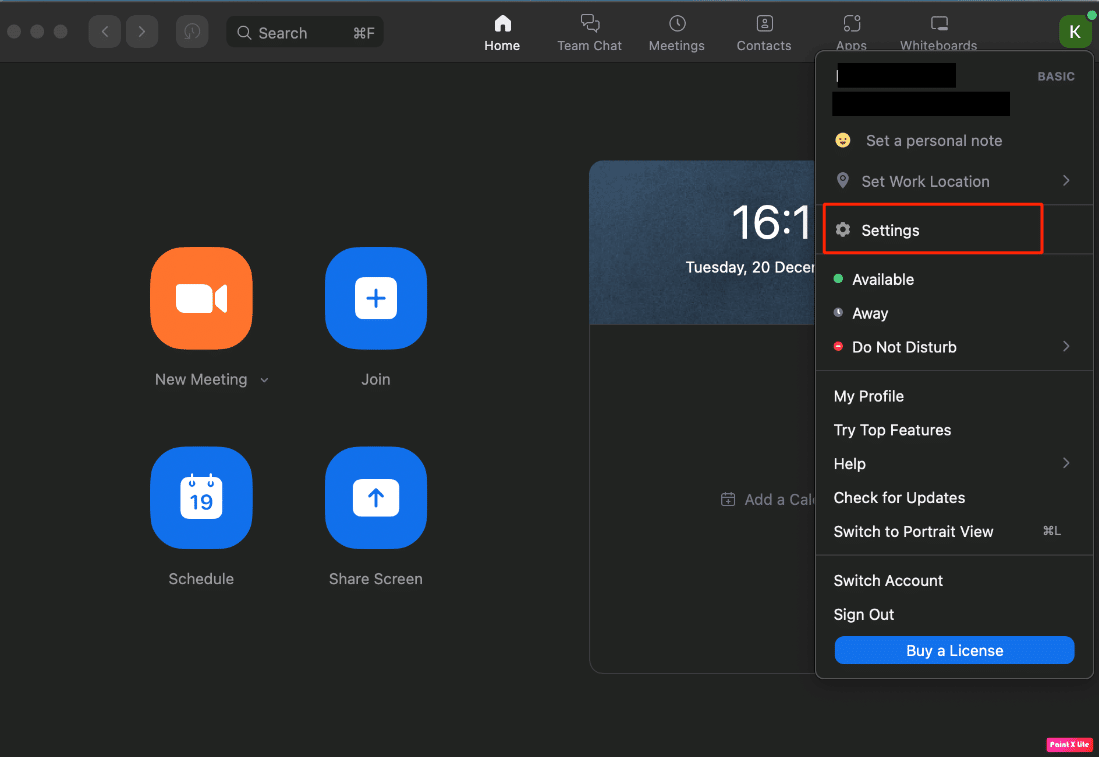
Task: Click the location pin icon
Action: (842, 181)
